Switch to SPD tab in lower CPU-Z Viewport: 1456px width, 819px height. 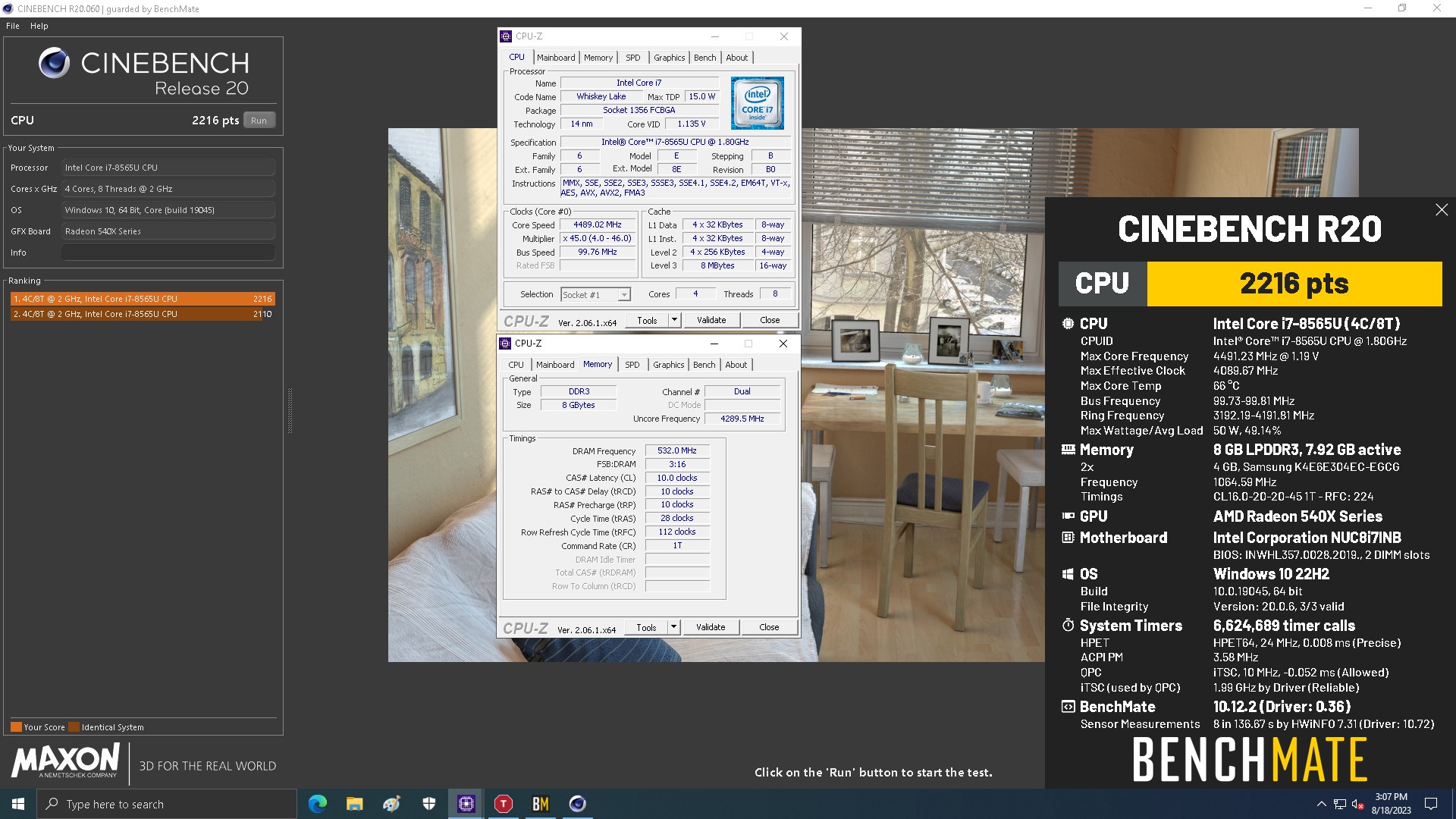coord(632,365)
